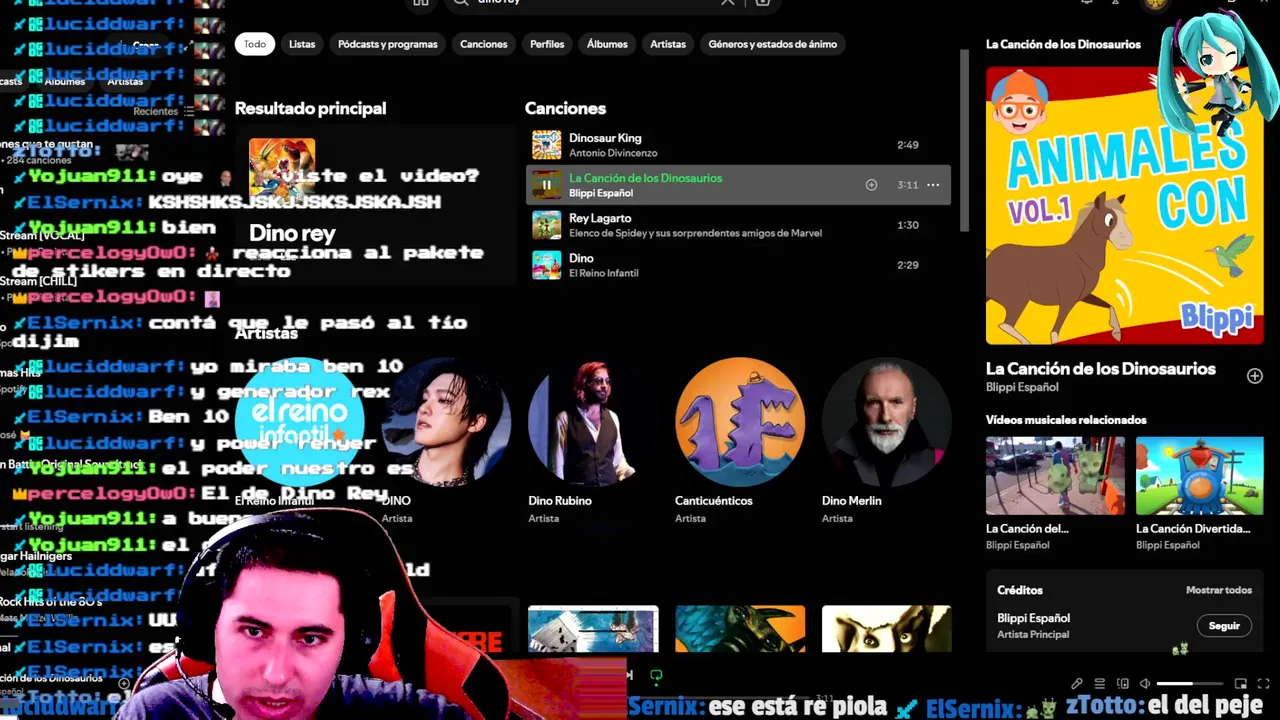The image size is (1280, 720).
Task: Open Blippi Español link under highlighted song
Action: click(601, 193)
